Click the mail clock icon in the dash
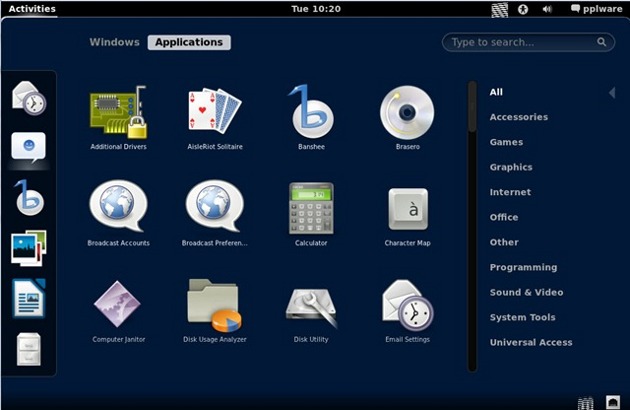This screenshot has width=630, height=410. point(29,98)
